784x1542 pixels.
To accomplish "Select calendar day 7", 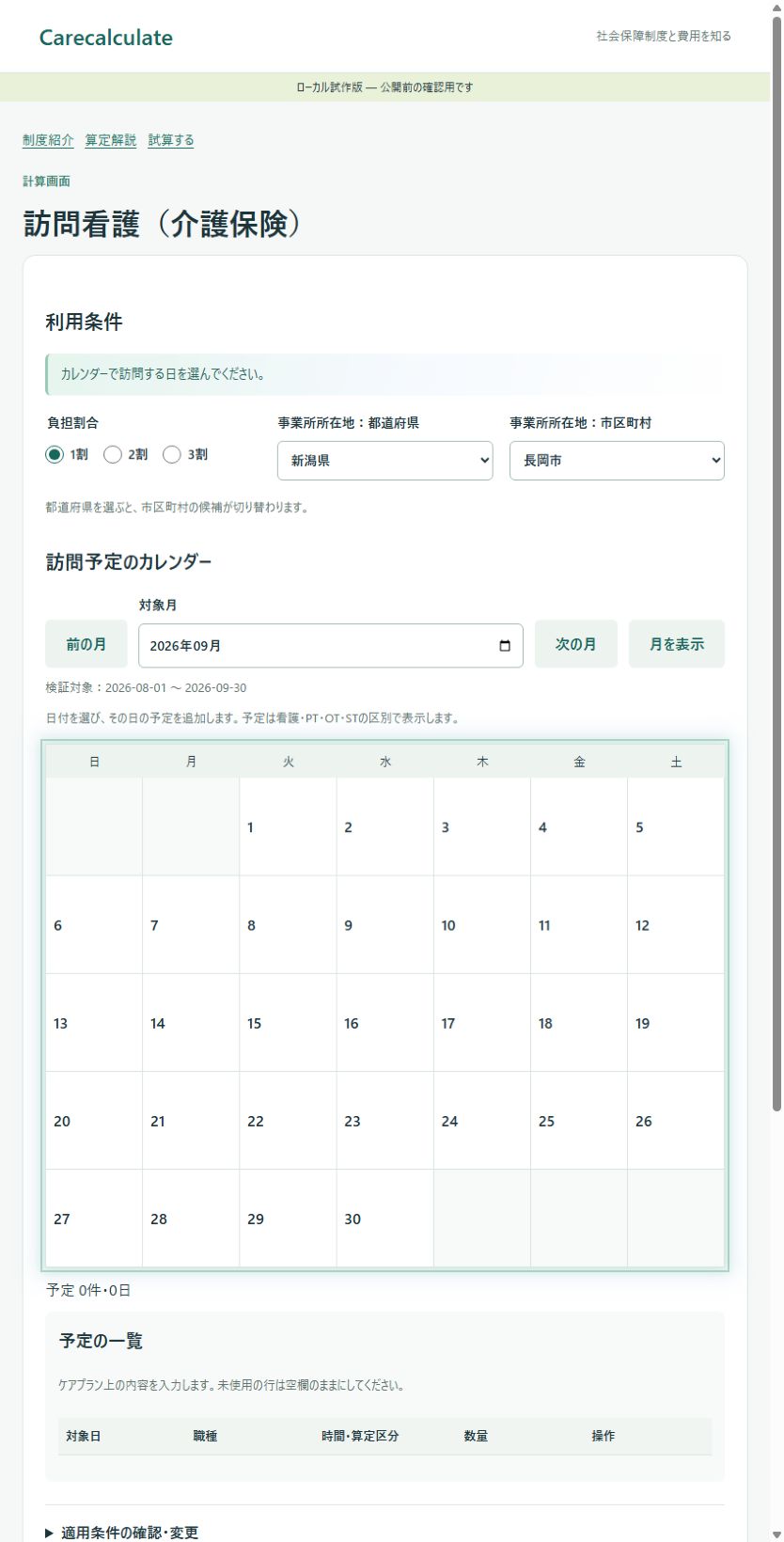I will [x=191, y=924].
